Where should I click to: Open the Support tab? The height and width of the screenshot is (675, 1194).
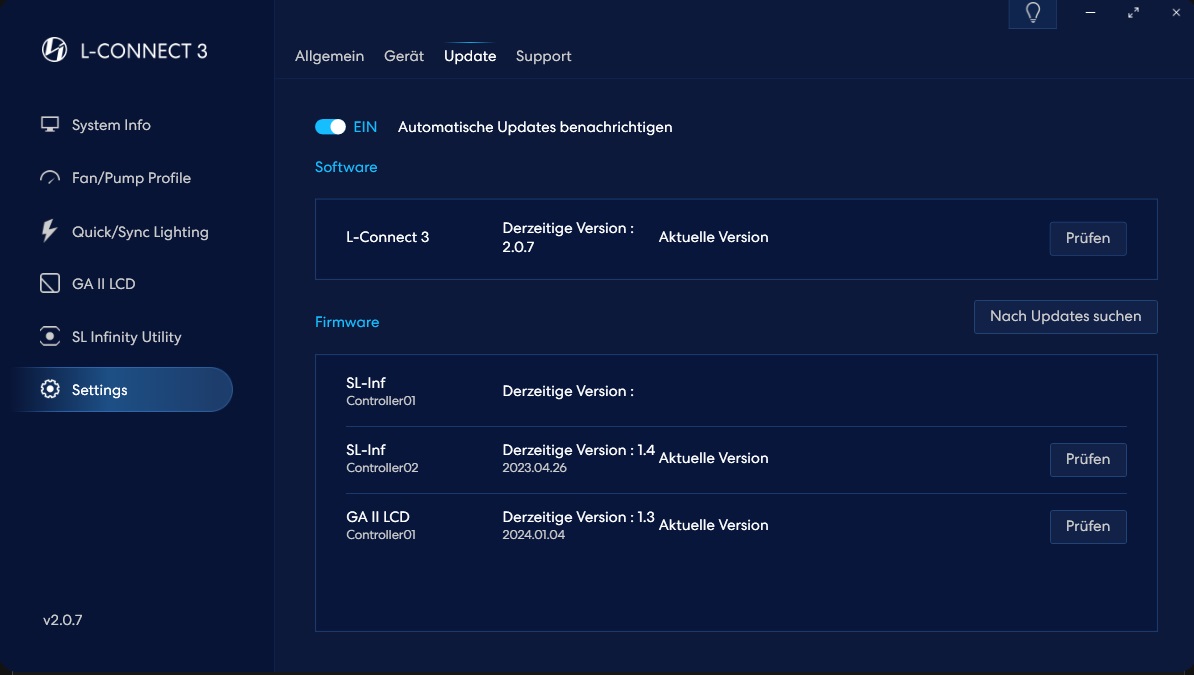(543, 56)
